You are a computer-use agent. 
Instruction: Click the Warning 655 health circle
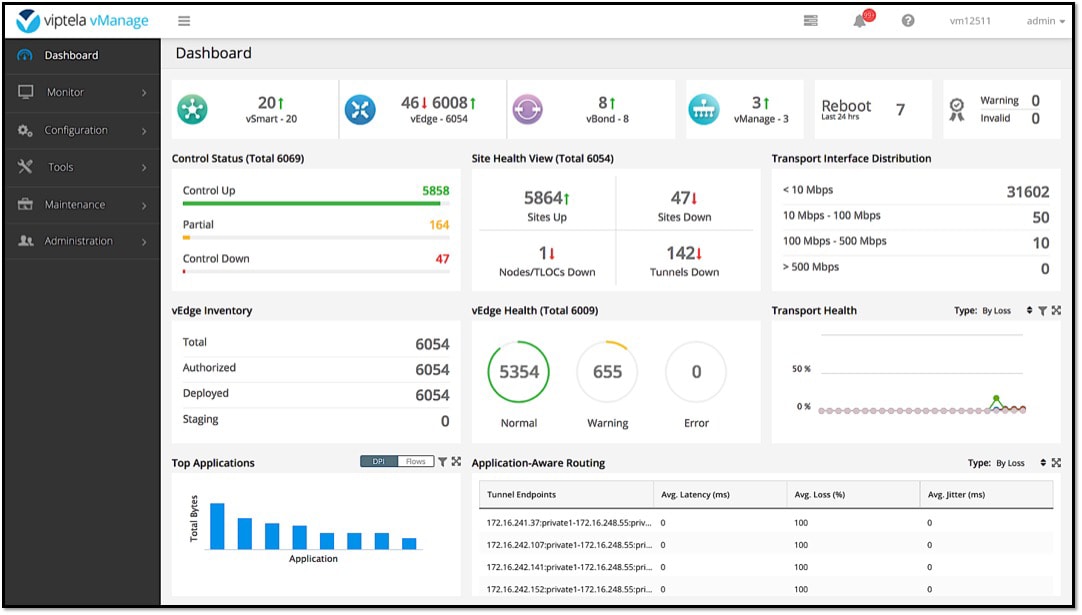[x=607, y=371]
